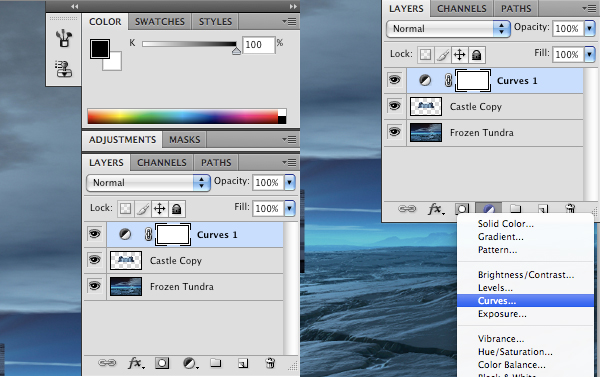
Task: Open Channels tab in left panel
Action: click(x=161, y=163)
